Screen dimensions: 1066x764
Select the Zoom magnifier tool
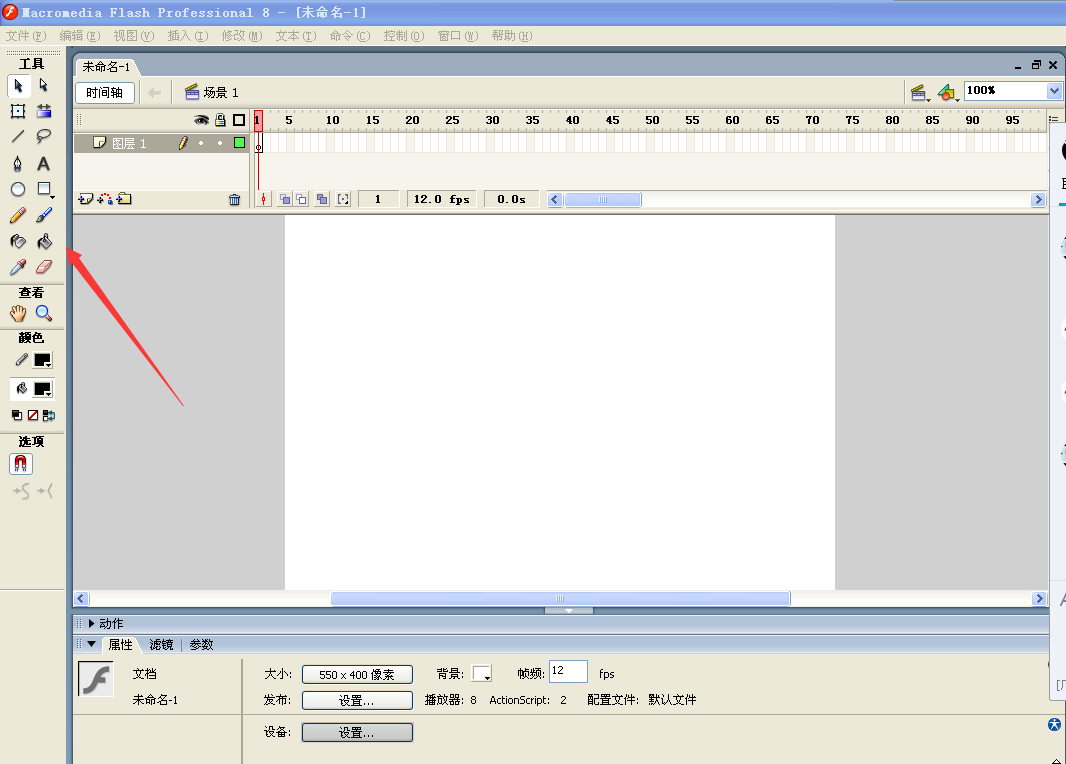43,313
